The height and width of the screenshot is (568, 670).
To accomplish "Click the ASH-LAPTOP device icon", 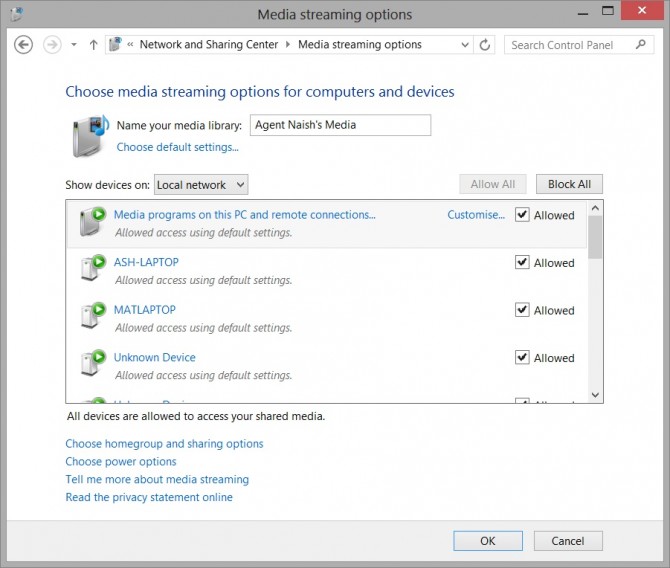I will (92, 268).
